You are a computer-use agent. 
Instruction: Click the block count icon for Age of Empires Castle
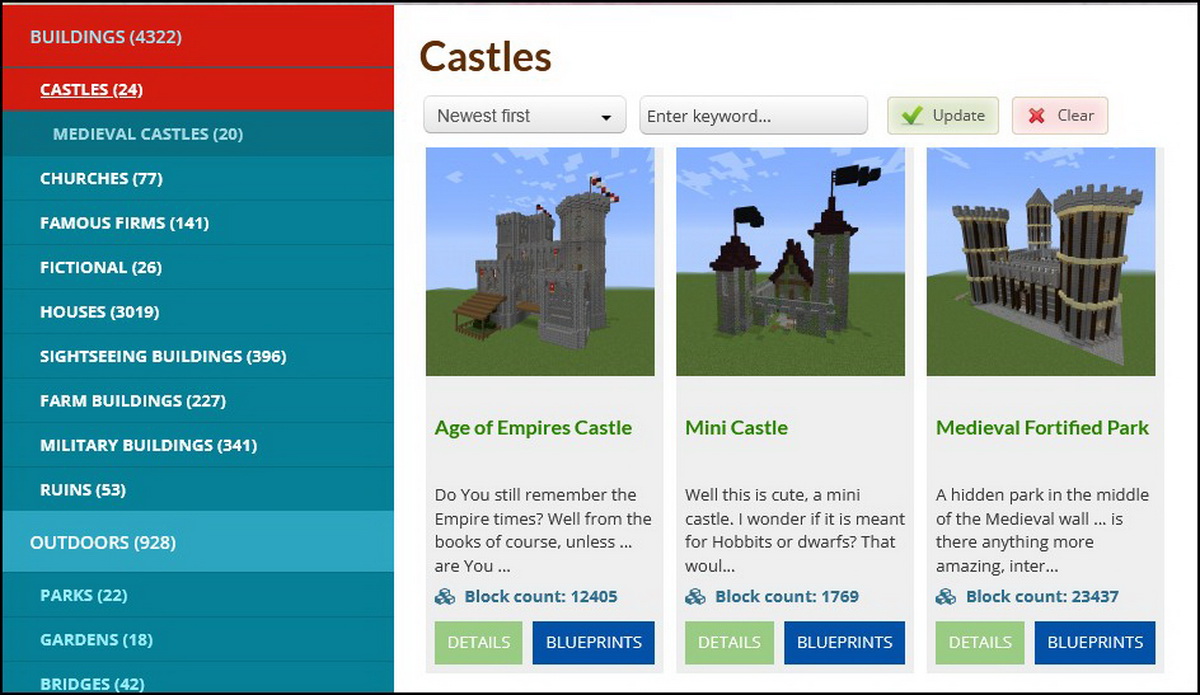pyautogui.click(x=445, y=597)
